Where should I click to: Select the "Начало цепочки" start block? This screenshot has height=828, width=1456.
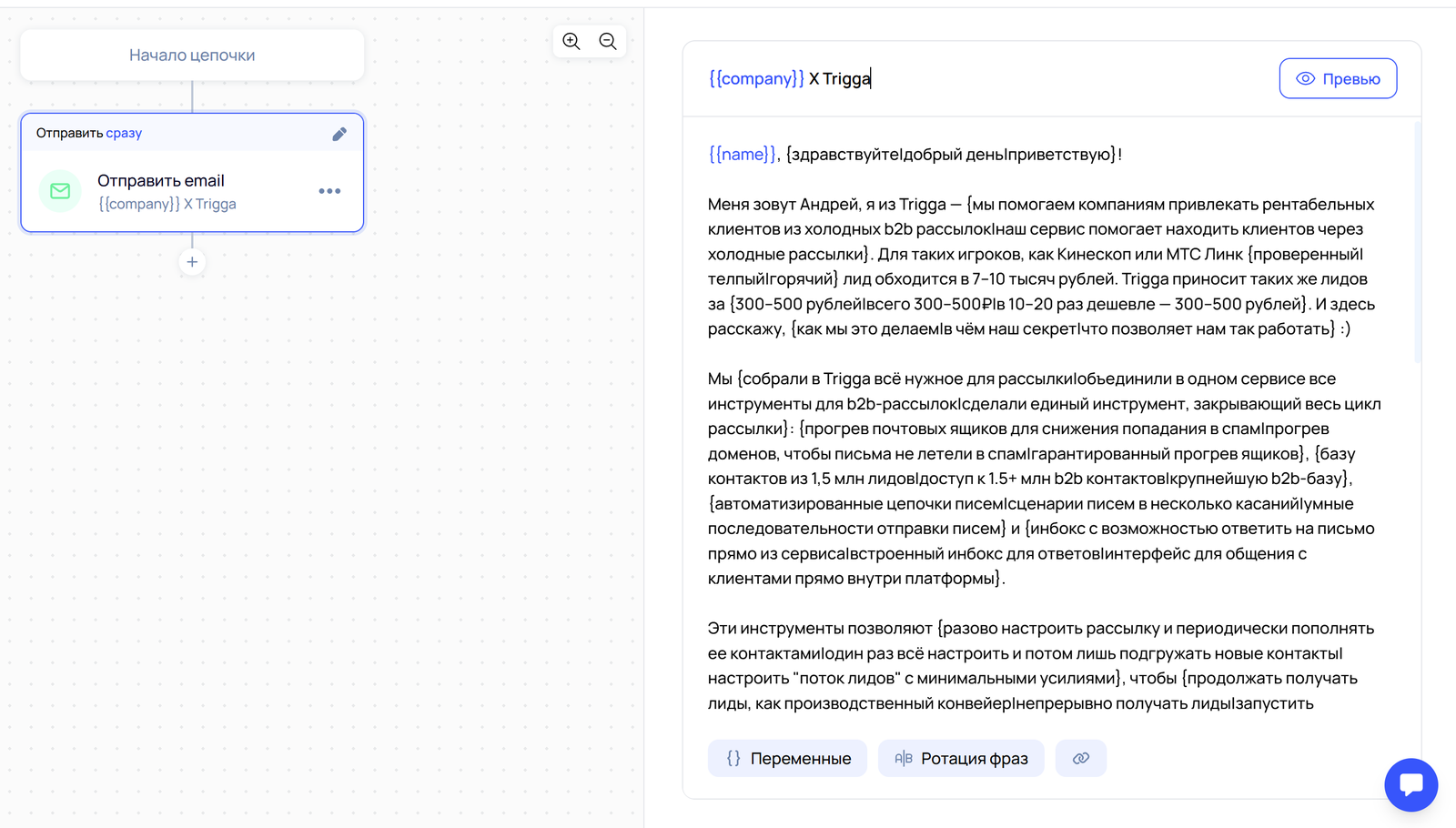click(x=192, y=55)
